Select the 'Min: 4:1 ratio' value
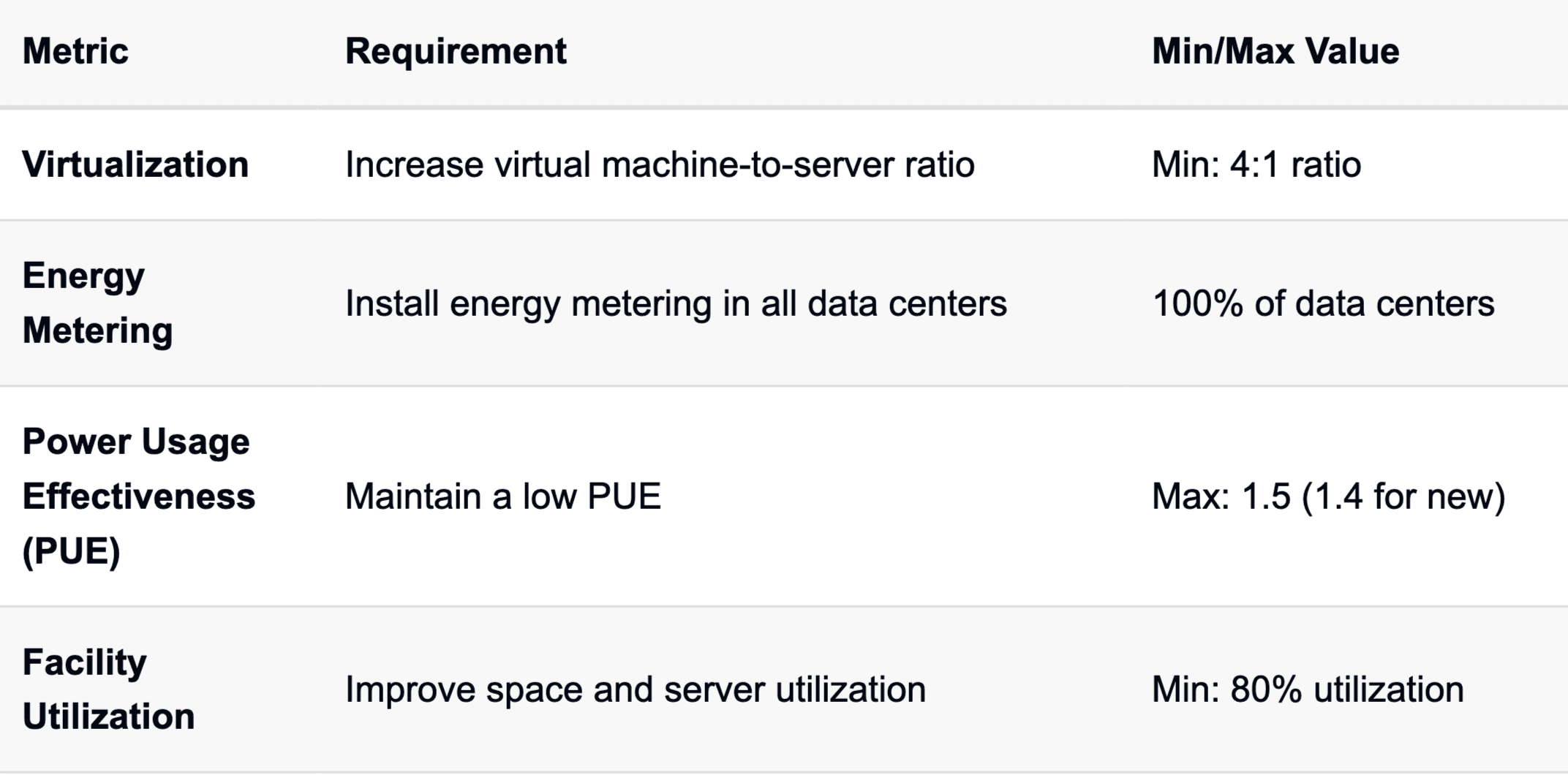This screenshot has width=1568, height=775. point(1256,165)
